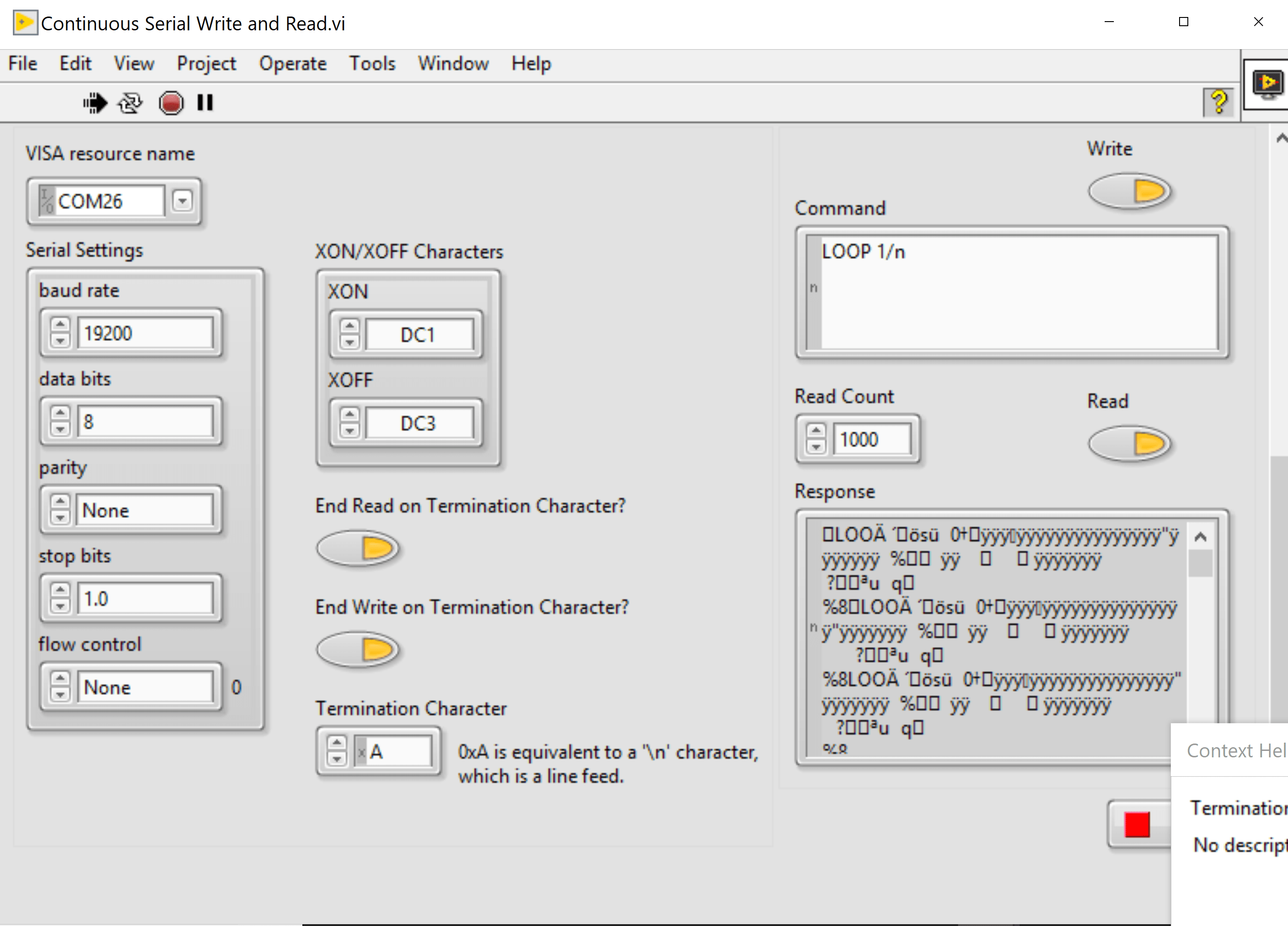Abort execution with the red stop sign icon

point(171,103)
